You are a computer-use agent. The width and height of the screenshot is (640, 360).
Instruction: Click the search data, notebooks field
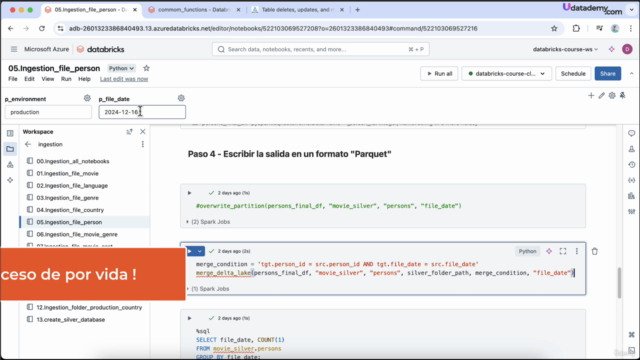pyautogui.click(x=320, y=49)
